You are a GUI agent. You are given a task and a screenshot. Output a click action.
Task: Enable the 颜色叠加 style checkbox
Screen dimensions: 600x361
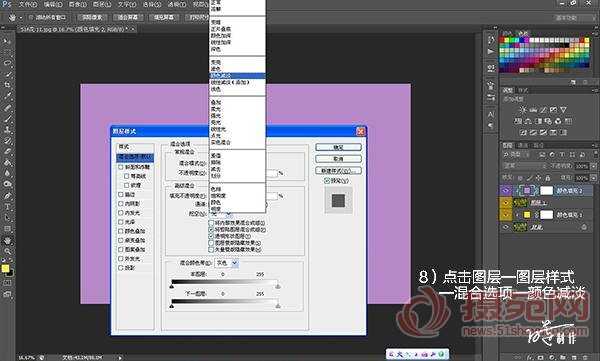(x=121, y=231)
